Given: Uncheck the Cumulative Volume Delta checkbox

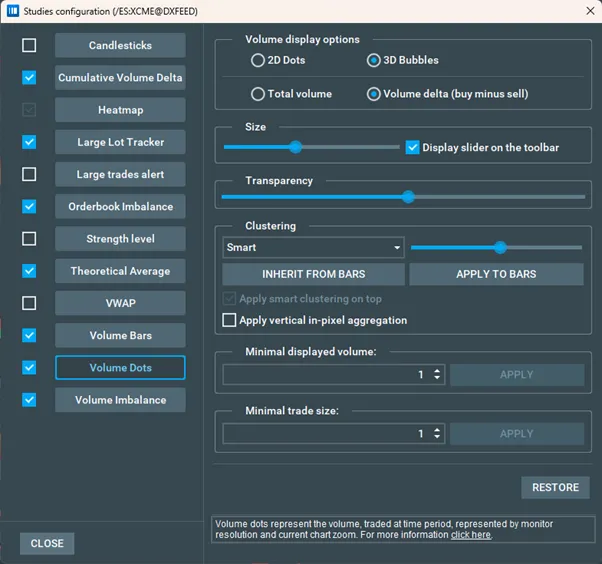Looking at the screenshot, I should [x=29, y=78].
